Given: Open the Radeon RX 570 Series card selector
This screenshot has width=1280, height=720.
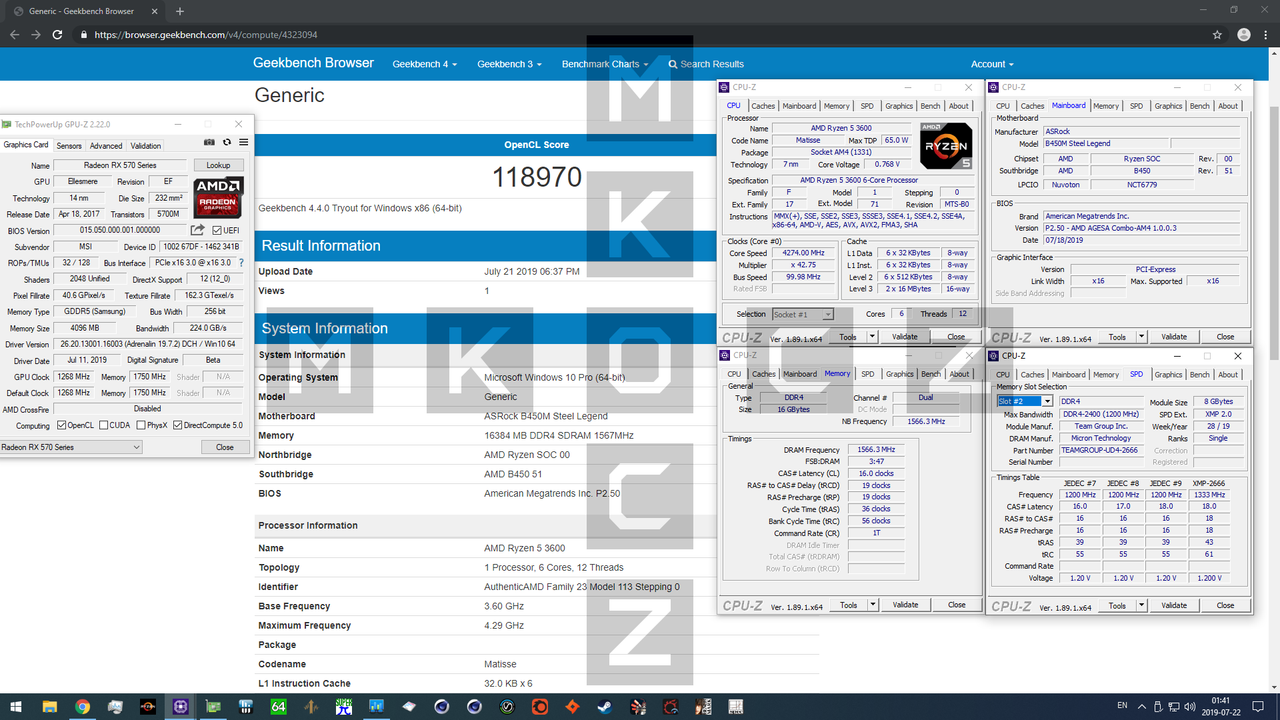Looking at the screenshot, I should point(71,447).
